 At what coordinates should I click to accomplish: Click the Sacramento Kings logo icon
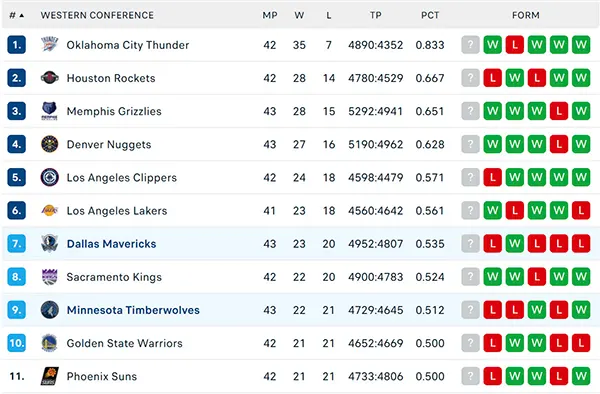coord(50,277)
